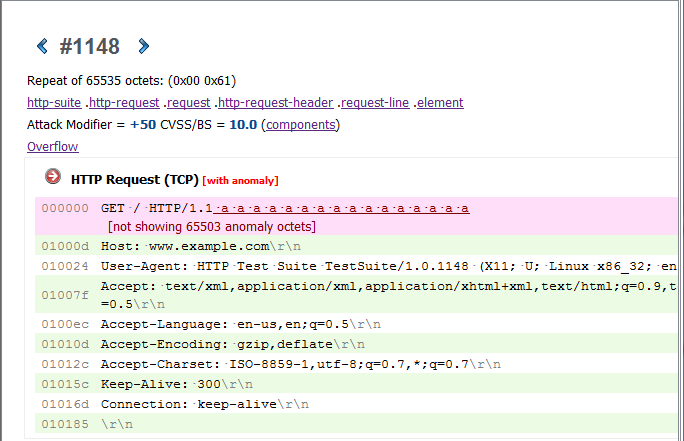Follow the request-line link
Image resolution: width=684 pixels, height=441 pixels.
(375, 103)
